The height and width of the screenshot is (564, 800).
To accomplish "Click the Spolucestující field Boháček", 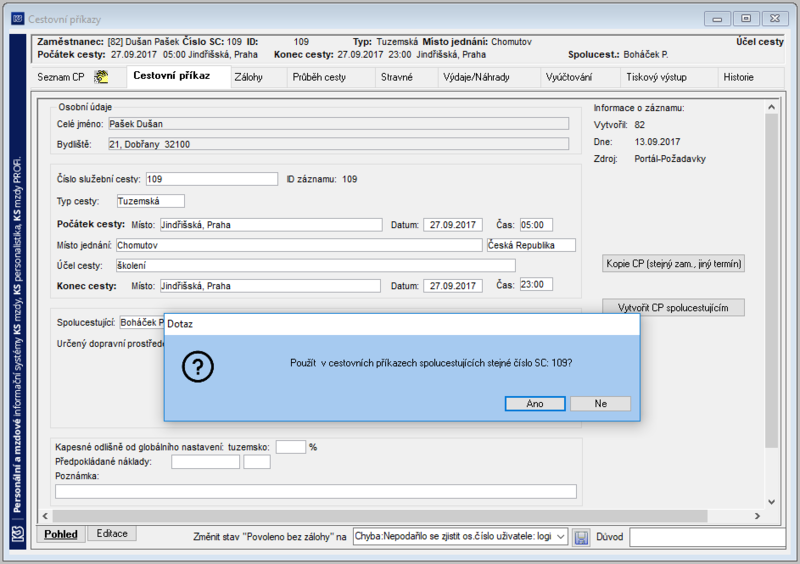I will pyautogui.click(x=141, y=323).
